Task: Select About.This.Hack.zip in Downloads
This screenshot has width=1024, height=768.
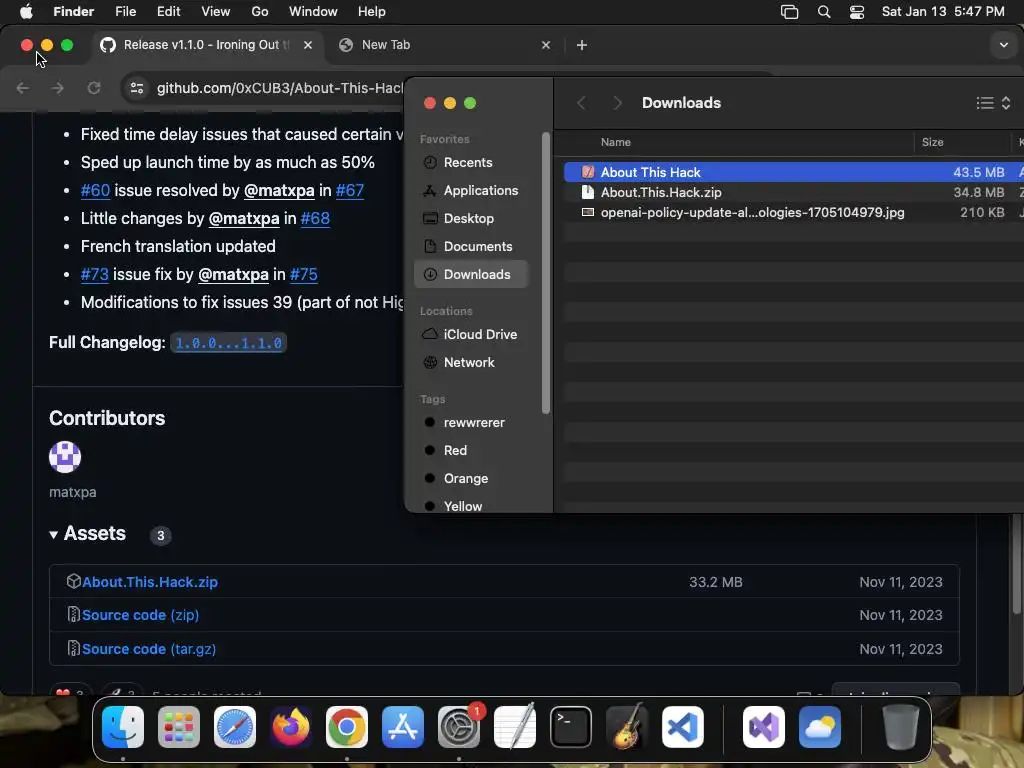Action: click(793, 193)
